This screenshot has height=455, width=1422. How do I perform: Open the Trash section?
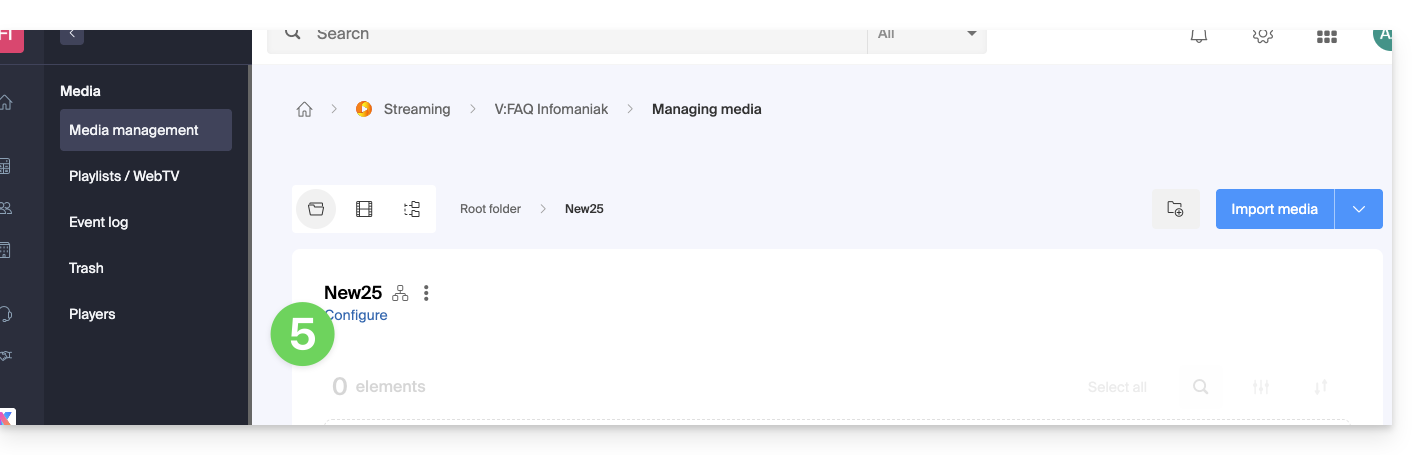[86, 268]
